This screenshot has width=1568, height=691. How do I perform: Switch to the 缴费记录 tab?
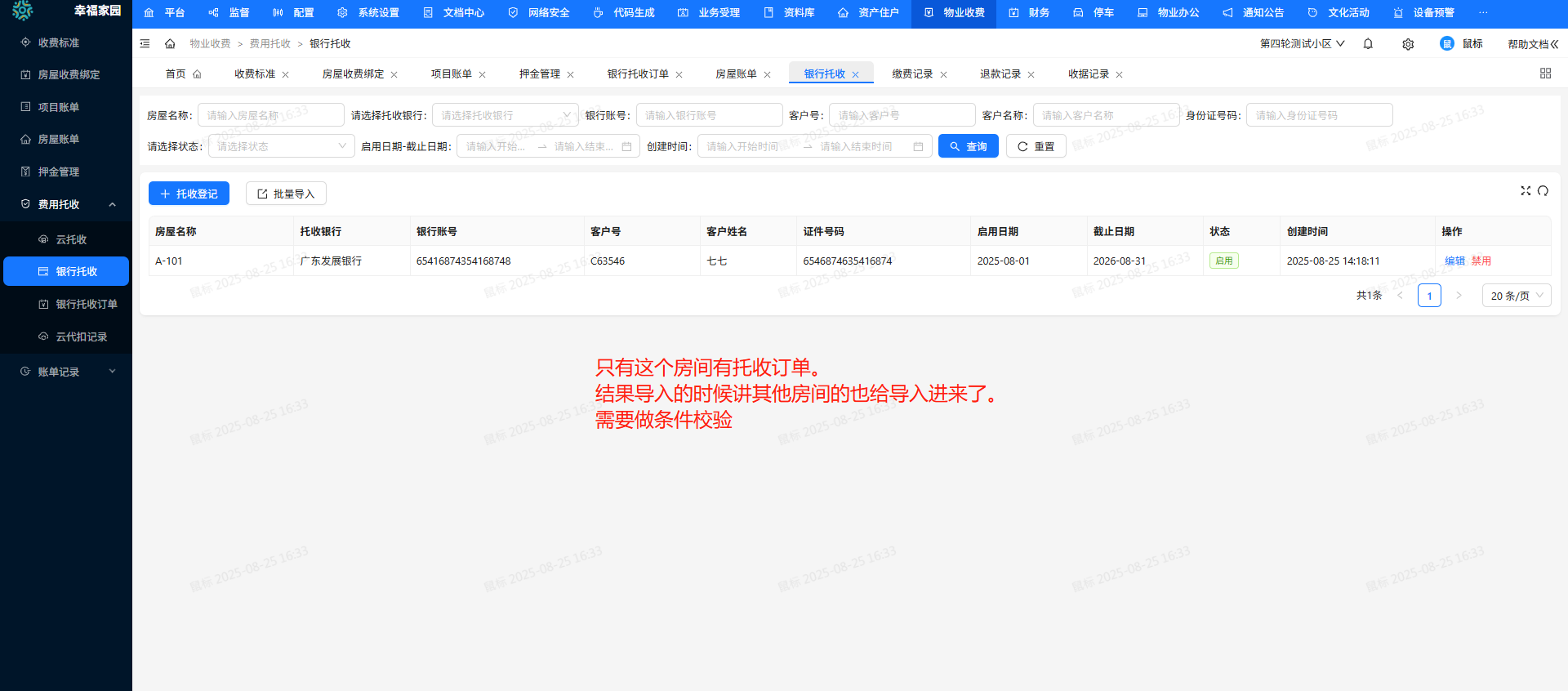point(911,74)
